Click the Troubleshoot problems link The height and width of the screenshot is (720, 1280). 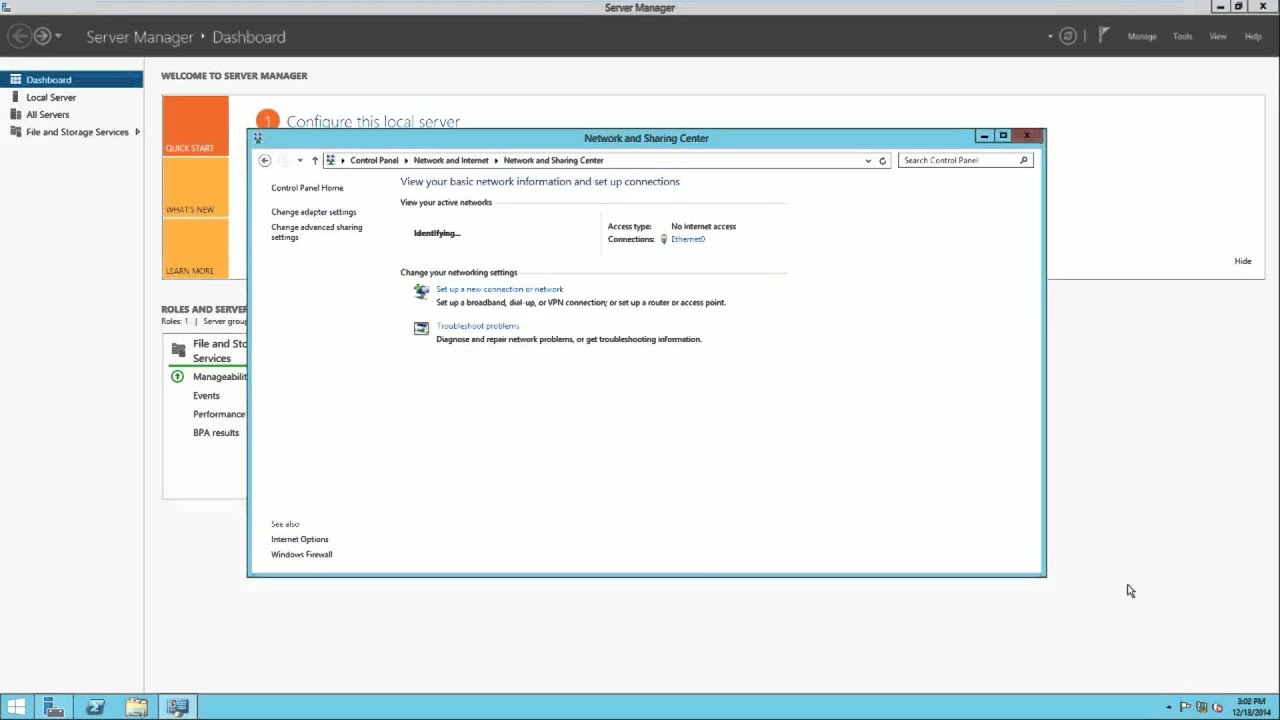tap(477, 326)
